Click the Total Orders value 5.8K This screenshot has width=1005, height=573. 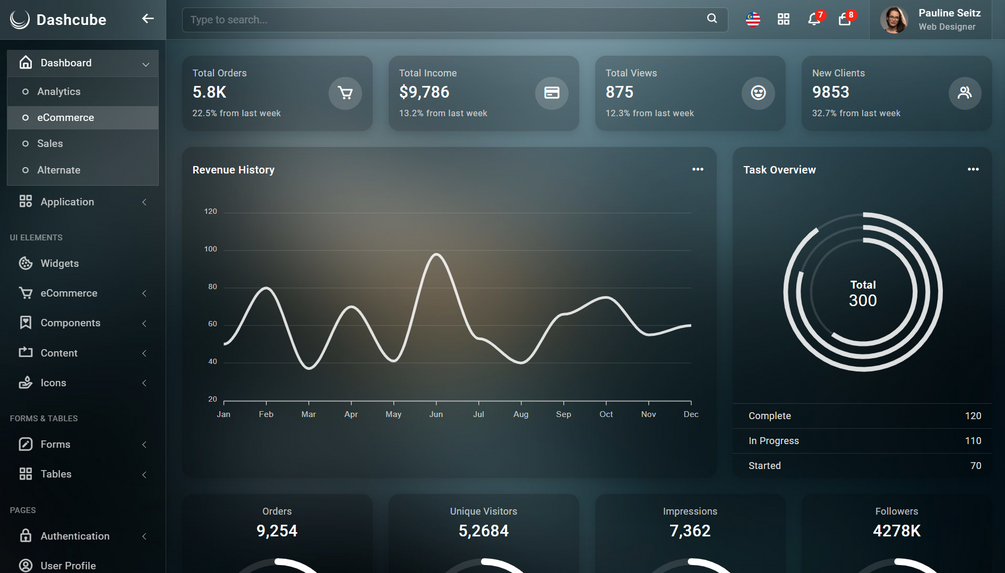pos(210,92)
